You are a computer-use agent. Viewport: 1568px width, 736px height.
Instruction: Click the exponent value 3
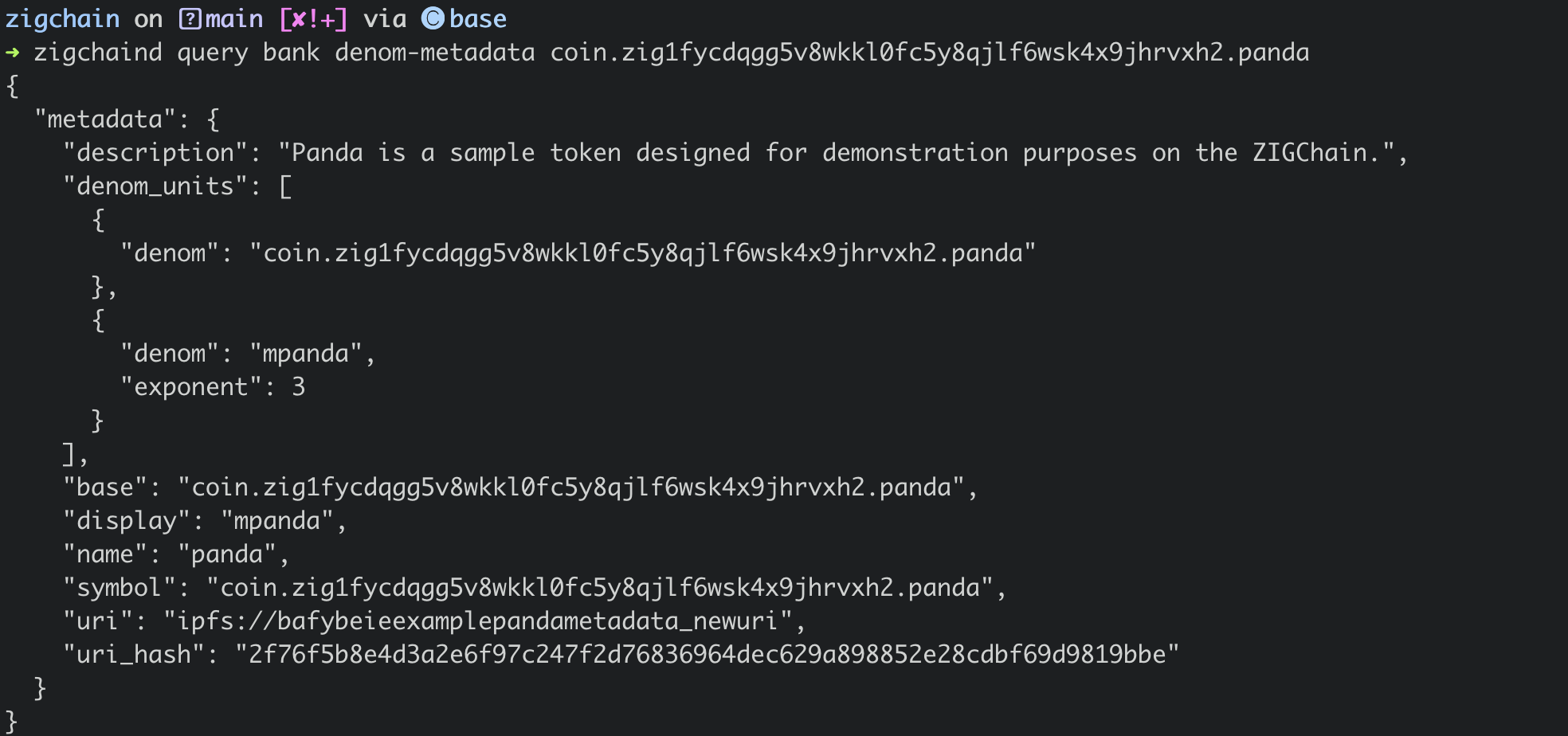click(299, 387)
